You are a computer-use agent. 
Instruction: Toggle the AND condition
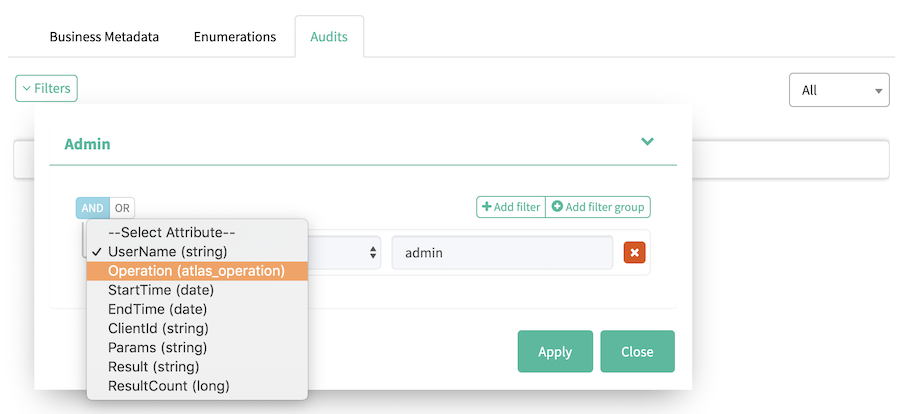point(92,208)
